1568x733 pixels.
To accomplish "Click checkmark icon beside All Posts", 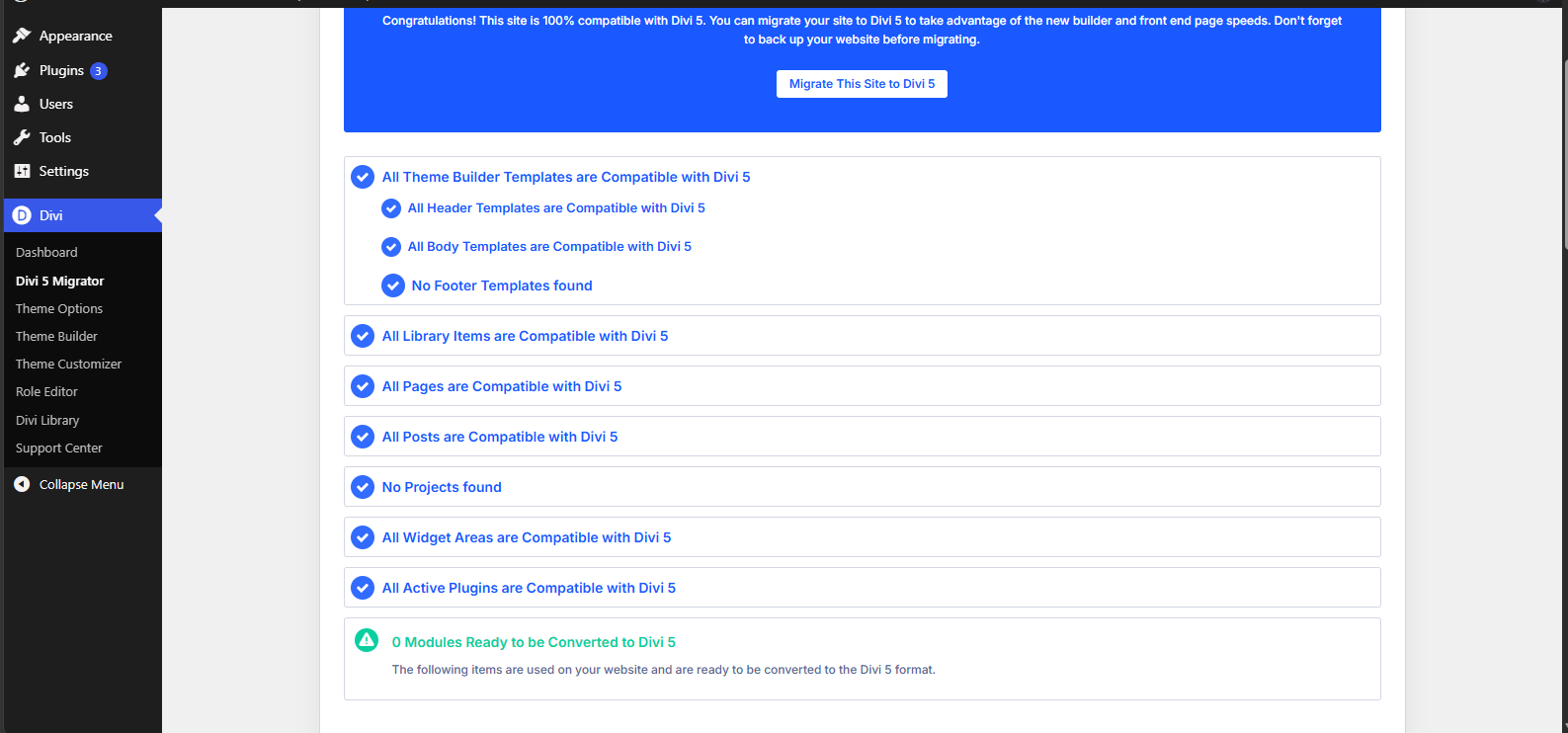I will pos(363,437).
